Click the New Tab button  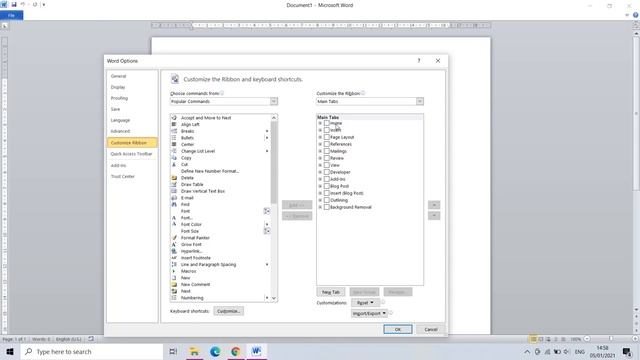pos(331,292)
